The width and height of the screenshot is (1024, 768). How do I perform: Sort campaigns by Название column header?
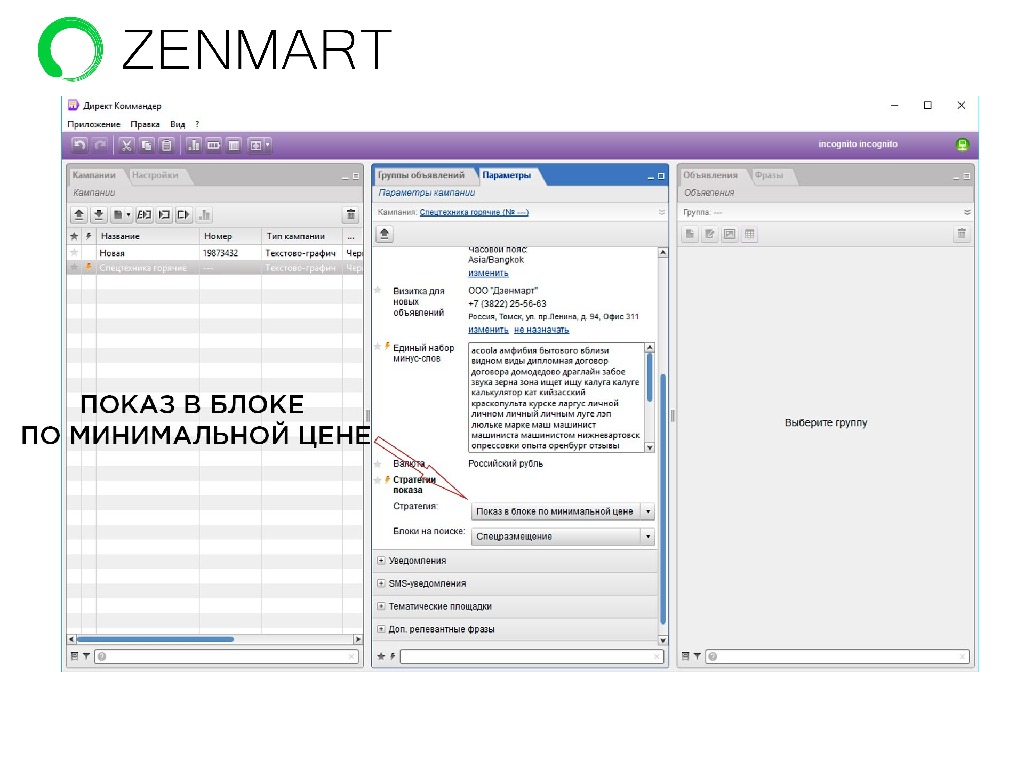point(147,236)
